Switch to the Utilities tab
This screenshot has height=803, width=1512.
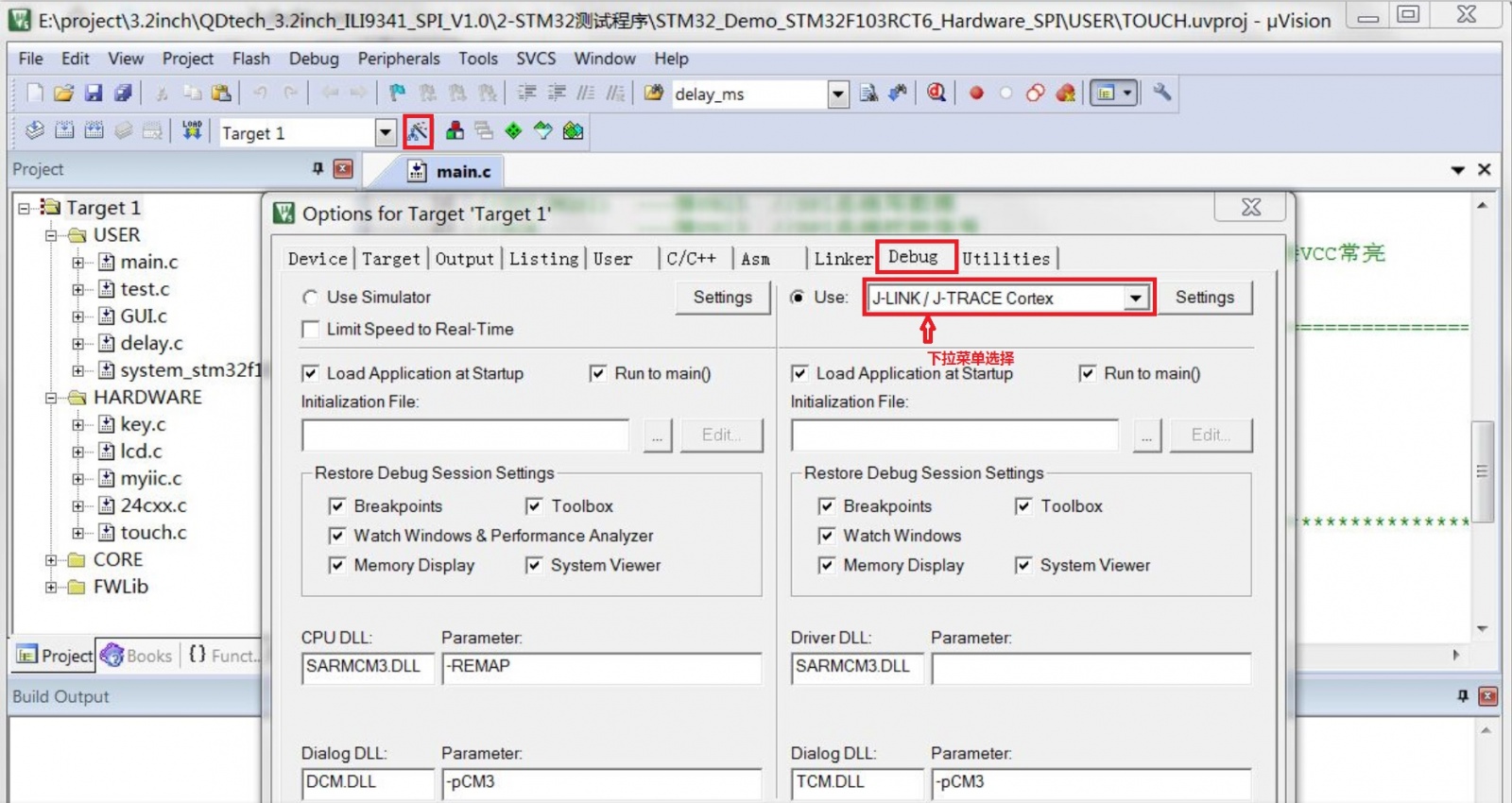coord(1005,259)
